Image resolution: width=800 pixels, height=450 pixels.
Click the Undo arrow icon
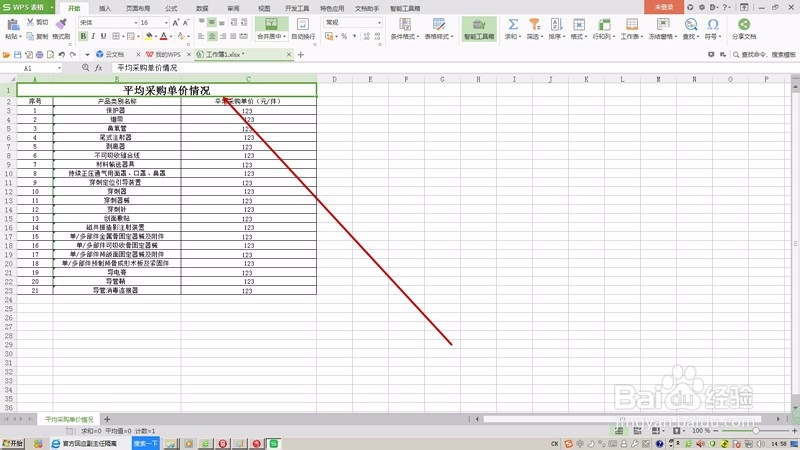(62, 55)
